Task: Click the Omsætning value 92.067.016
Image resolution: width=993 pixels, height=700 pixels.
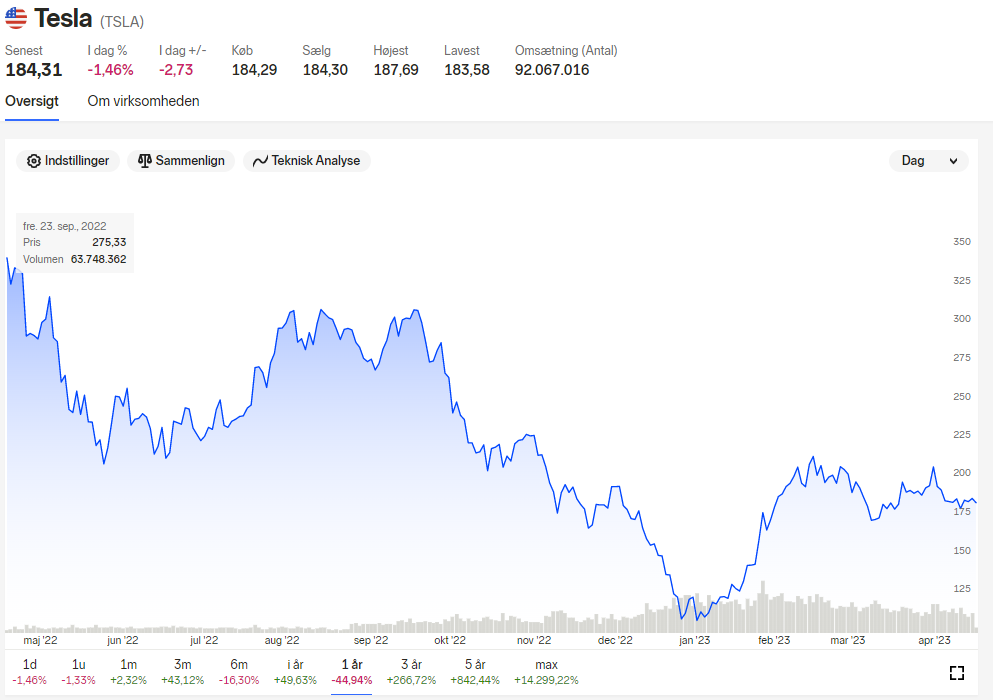Action: coord(552,70)
